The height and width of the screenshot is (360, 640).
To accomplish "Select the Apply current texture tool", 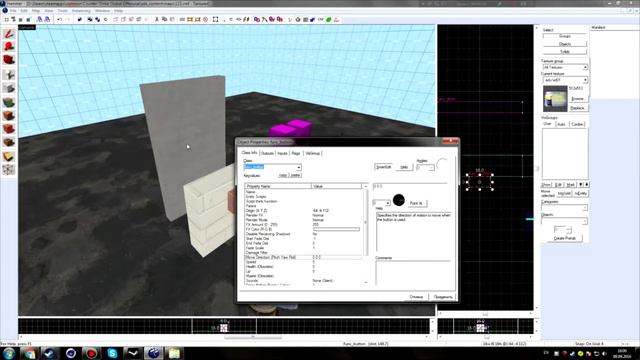I will coord(9,116).
